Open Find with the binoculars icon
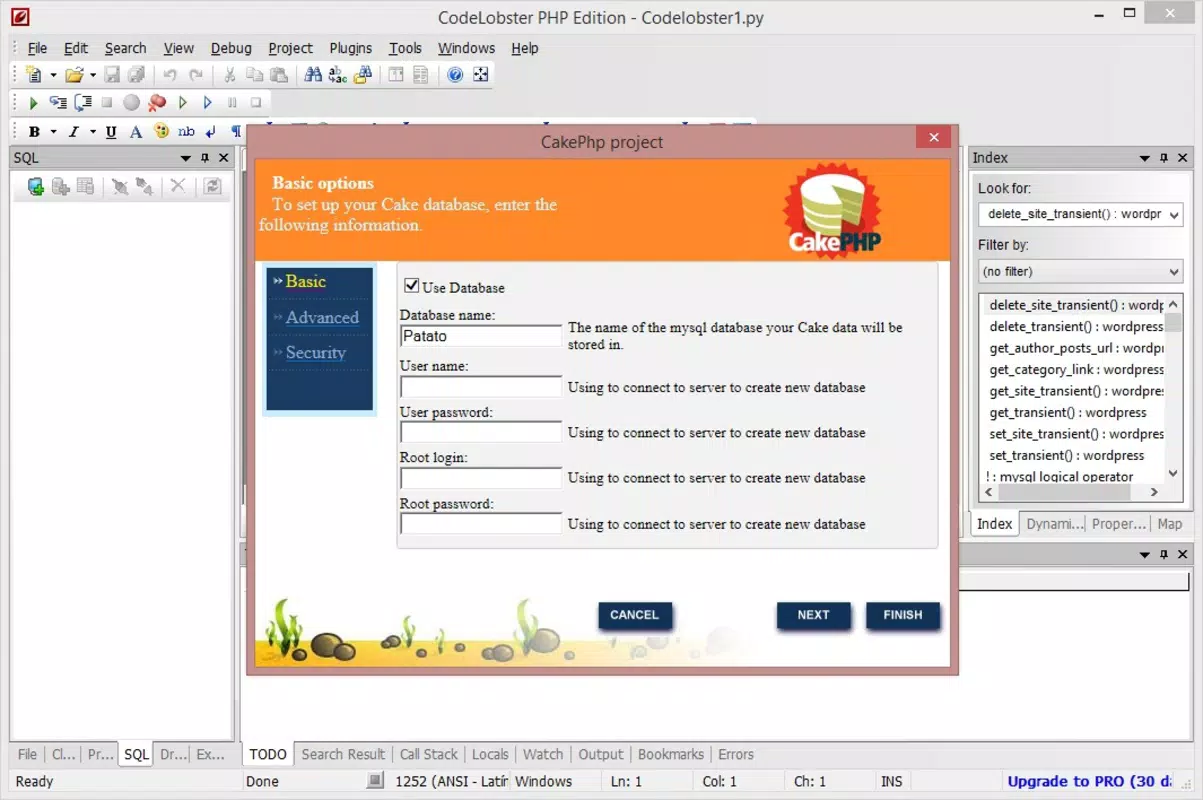 [313, 75]
